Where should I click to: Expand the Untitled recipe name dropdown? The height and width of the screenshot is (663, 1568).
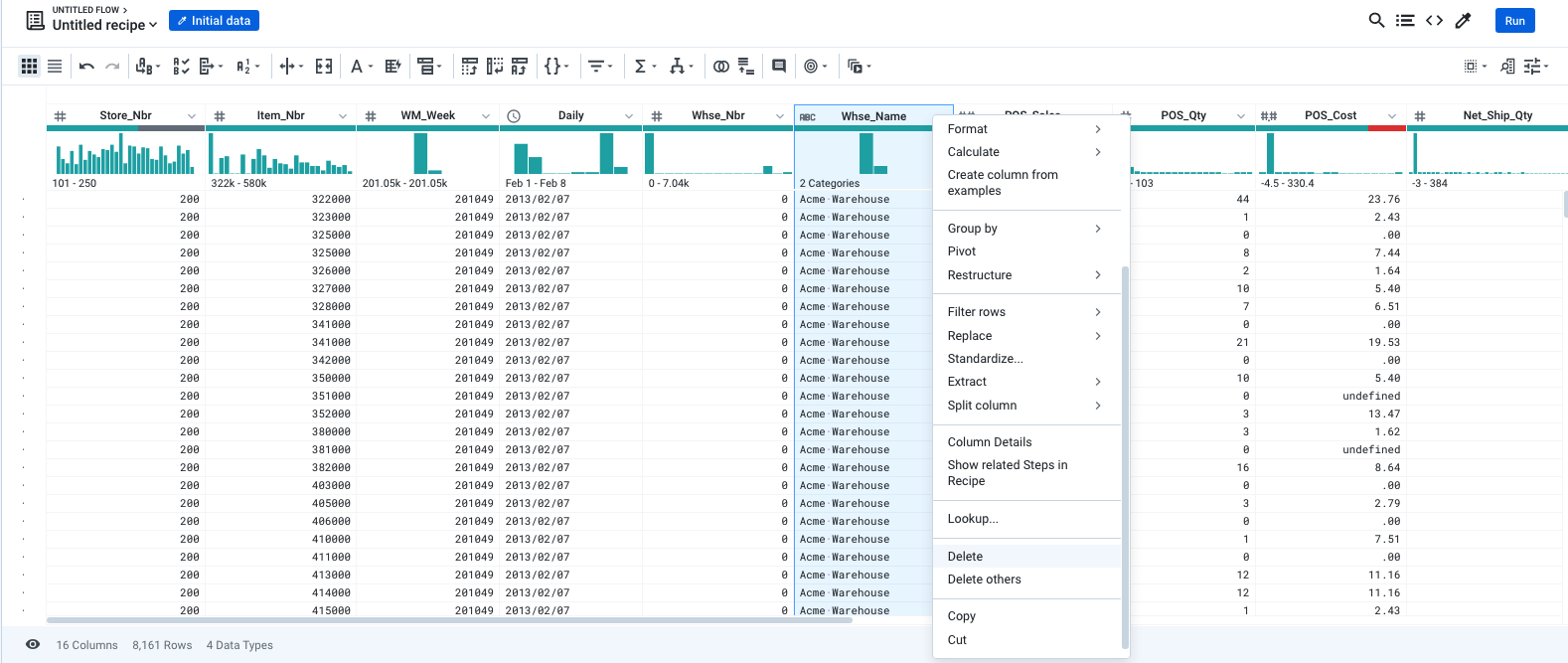click(x=153, y=26)
